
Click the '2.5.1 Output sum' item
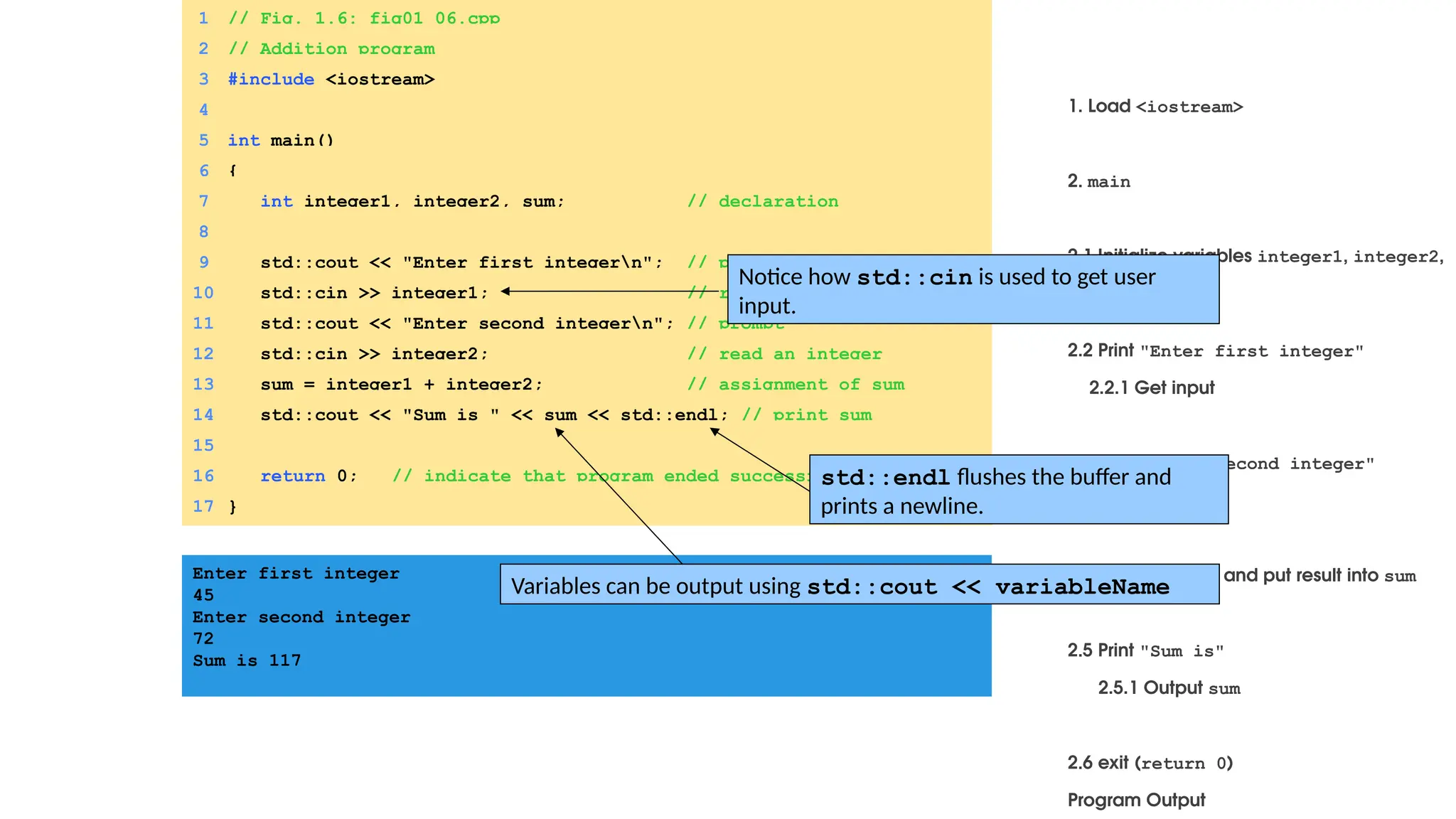[x=1169, y=687]
